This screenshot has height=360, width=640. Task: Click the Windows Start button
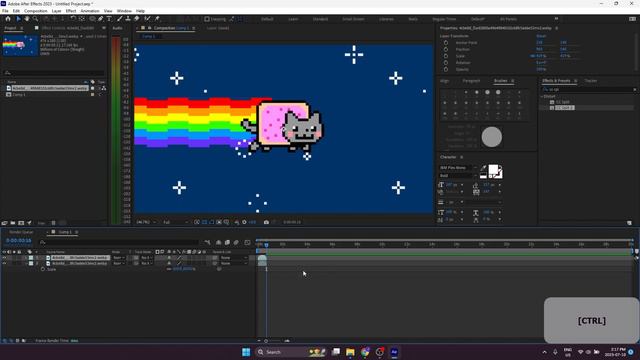tap(246, 352)
